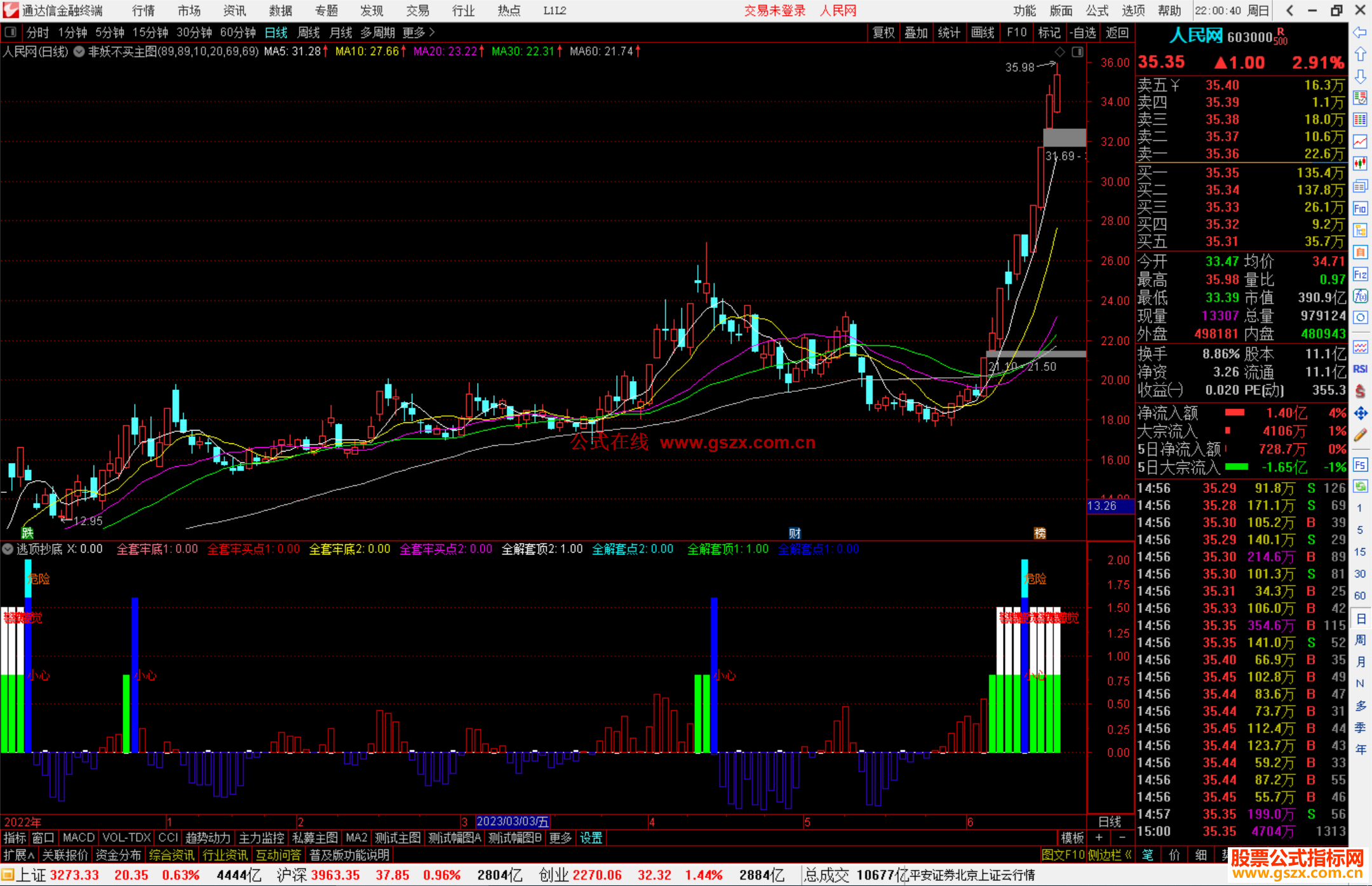Click the up arrow sidebar icon
Image resolution: width=1372 pixels, height=886 pixels.
tap(1360, 55)
